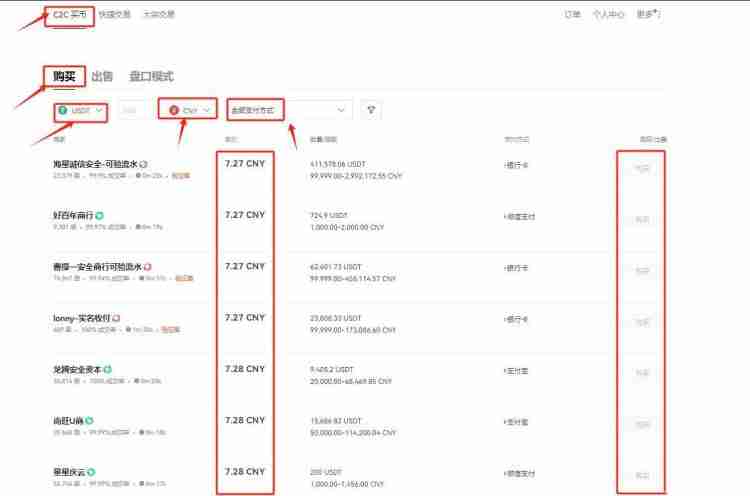Screen dimensions: 750x496
Task: Open the 个人中心 link
Action: 608,15
